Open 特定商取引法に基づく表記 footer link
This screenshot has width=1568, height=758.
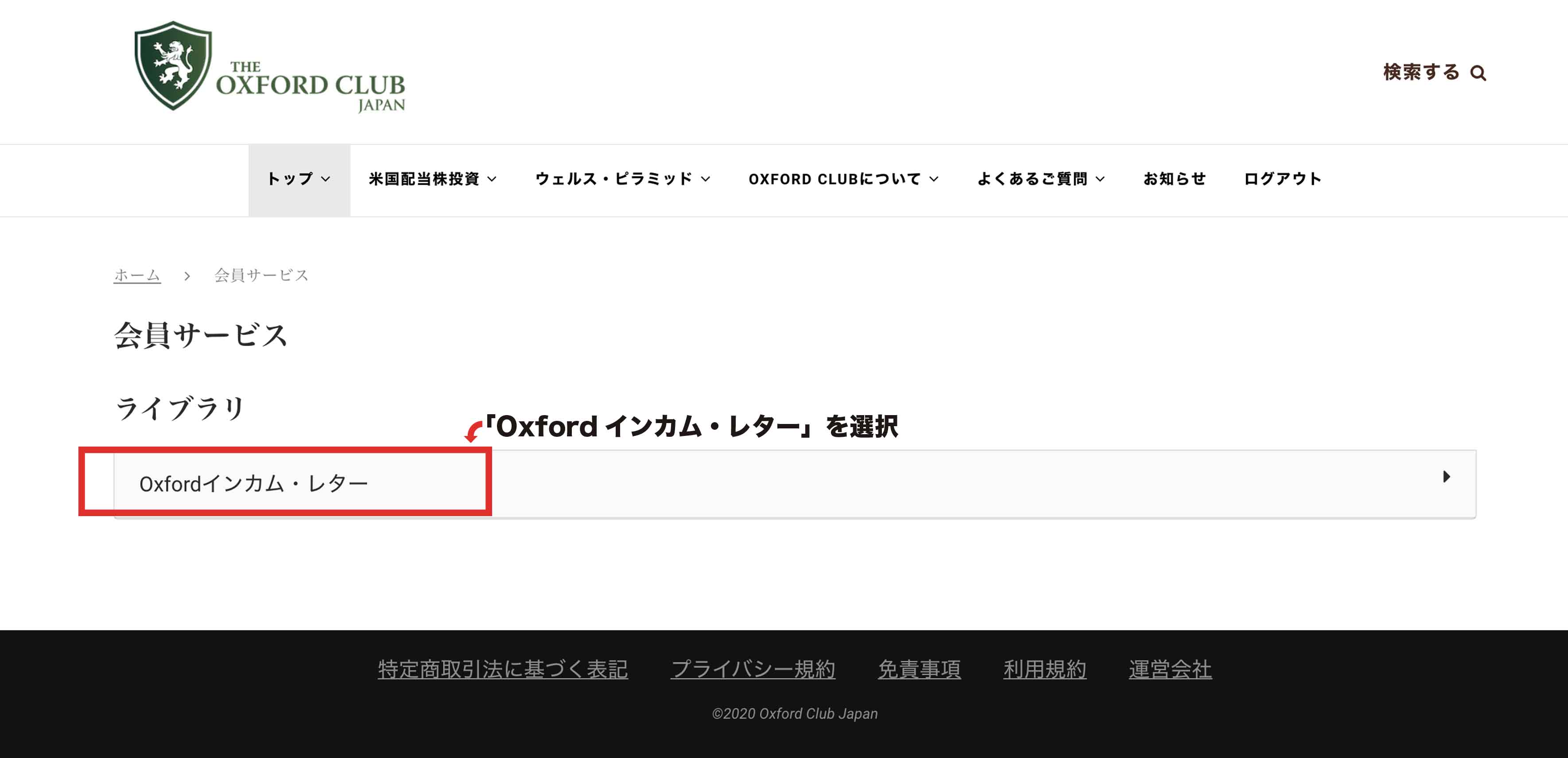pyautogui.click(x=503, y=669)
